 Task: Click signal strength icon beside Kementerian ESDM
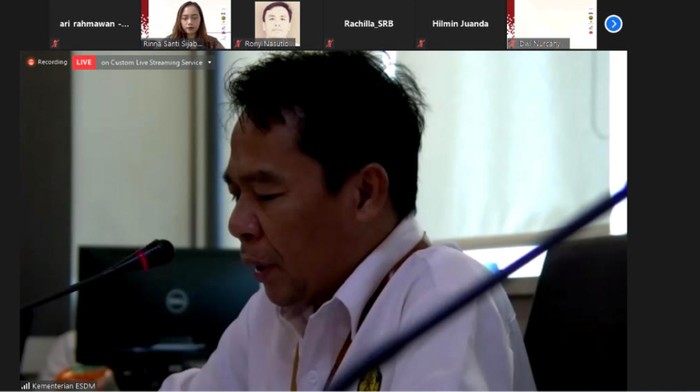point(25,386)
